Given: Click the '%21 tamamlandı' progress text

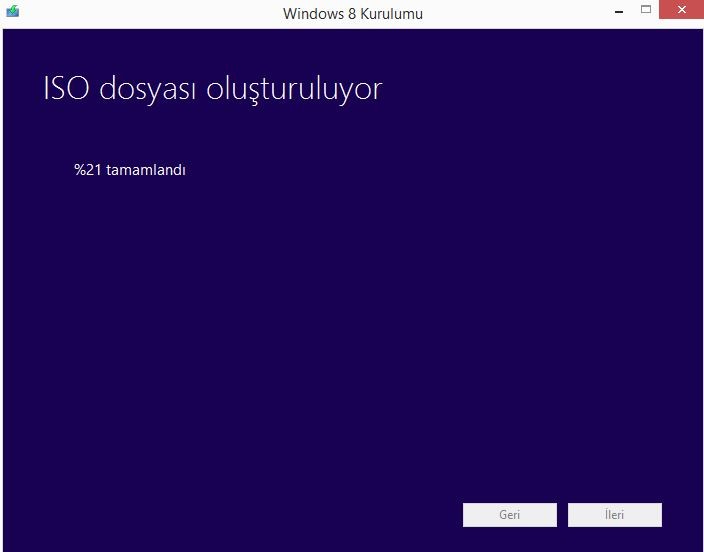Looking at the screenshot, I should 130,170.
